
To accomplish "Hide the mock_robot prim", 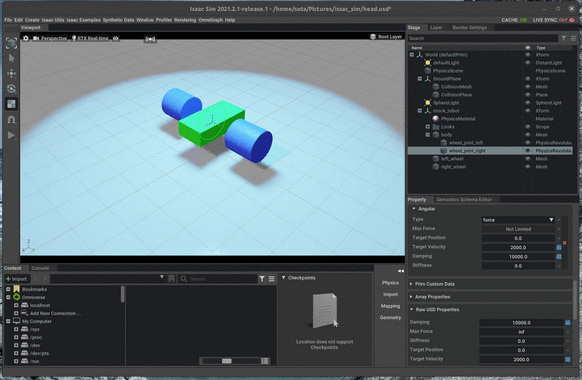I will click(x=527, y=111).
